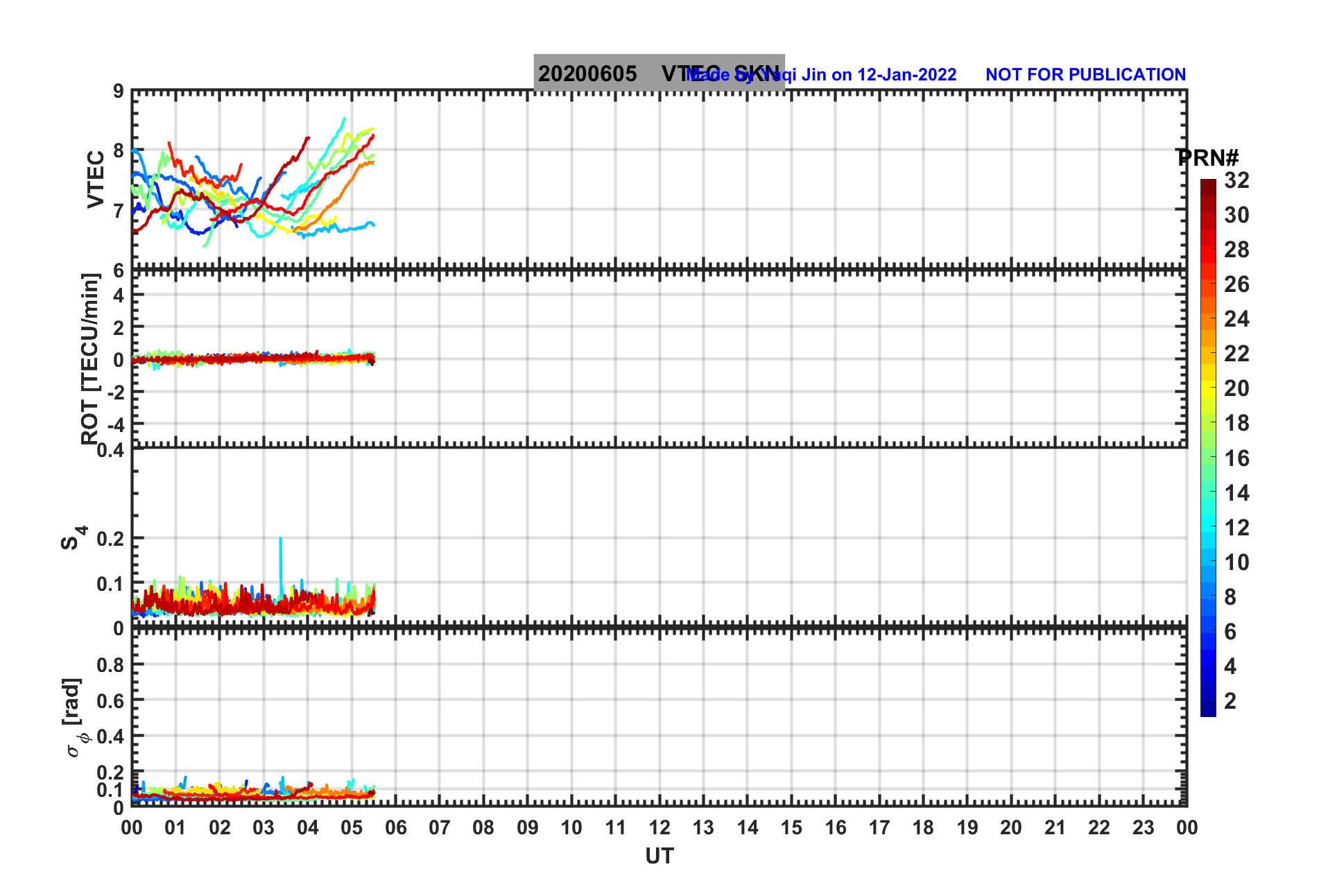Viewport: 1319px width, 896px height.
Task: Click the "PRN#" colorbar title
Action: tap(1208, 158)
